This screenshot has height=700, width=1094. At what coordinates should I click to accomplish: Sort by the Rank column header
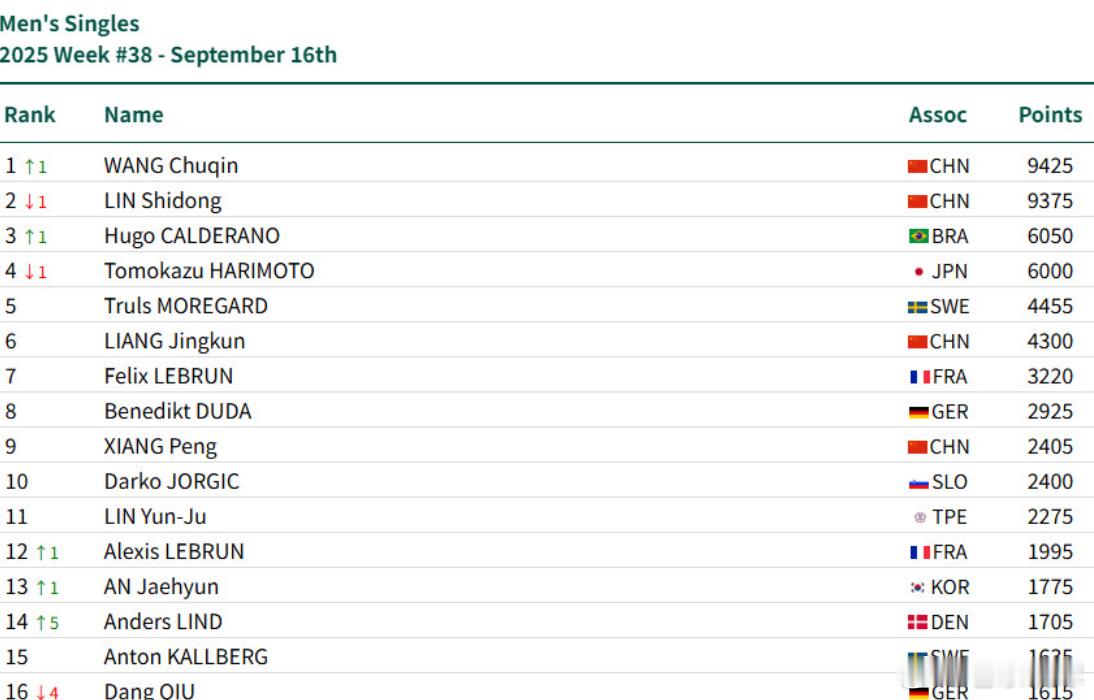(x=29, y=114)
